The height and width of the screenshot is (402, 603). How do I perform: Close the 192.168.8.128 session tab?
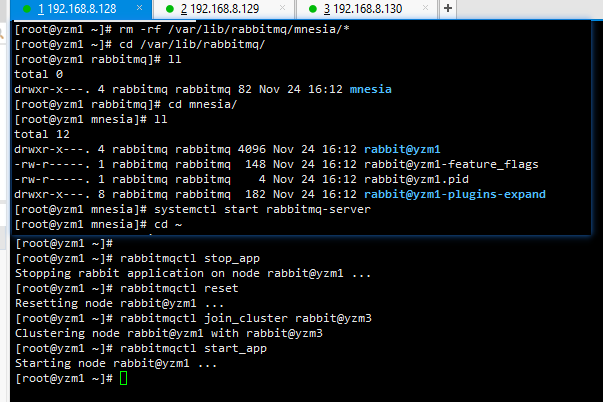coord(140,8)
